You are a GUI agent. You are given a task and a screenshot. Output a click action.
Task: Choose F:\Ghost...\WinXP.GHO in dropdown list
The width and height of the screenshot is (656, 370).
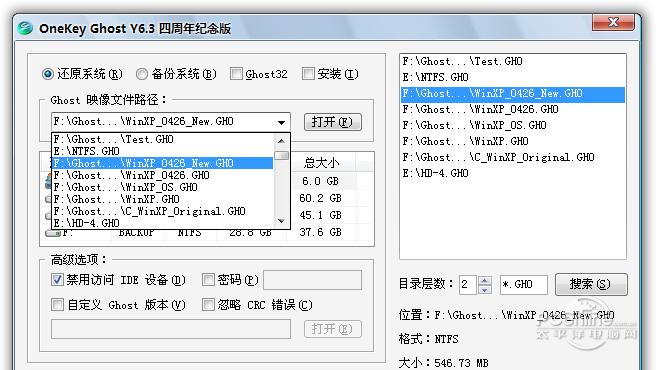[163, 199]
